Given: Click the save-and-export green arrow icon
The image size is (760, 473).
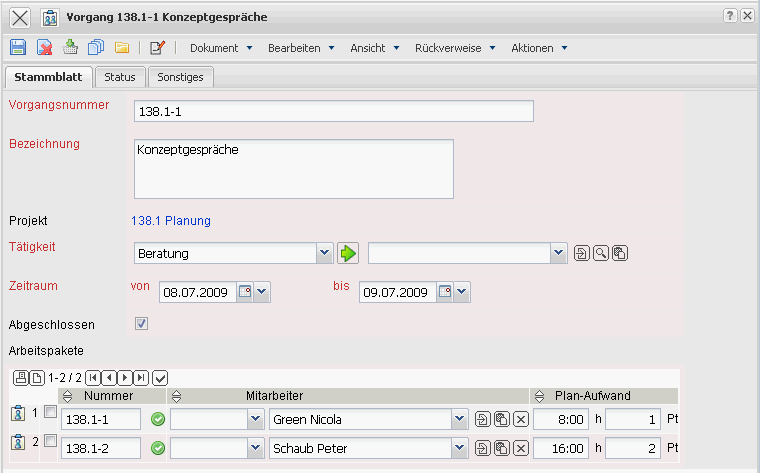Looking at the screenshot, I should click(x=70, y=47).
